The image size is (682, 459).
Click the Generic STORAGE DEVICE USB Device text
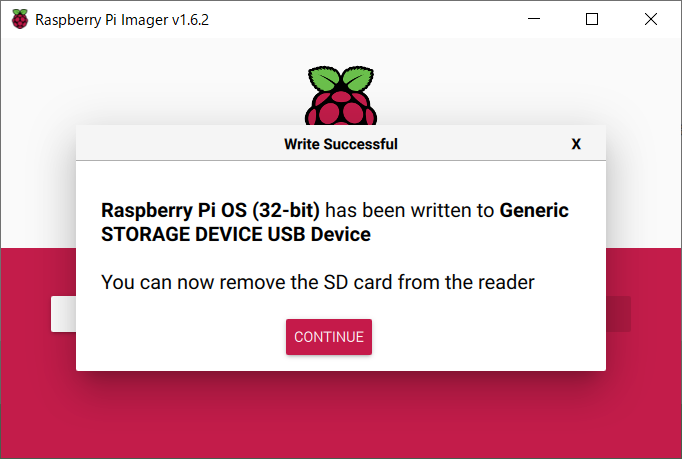(x=334, y=222)
